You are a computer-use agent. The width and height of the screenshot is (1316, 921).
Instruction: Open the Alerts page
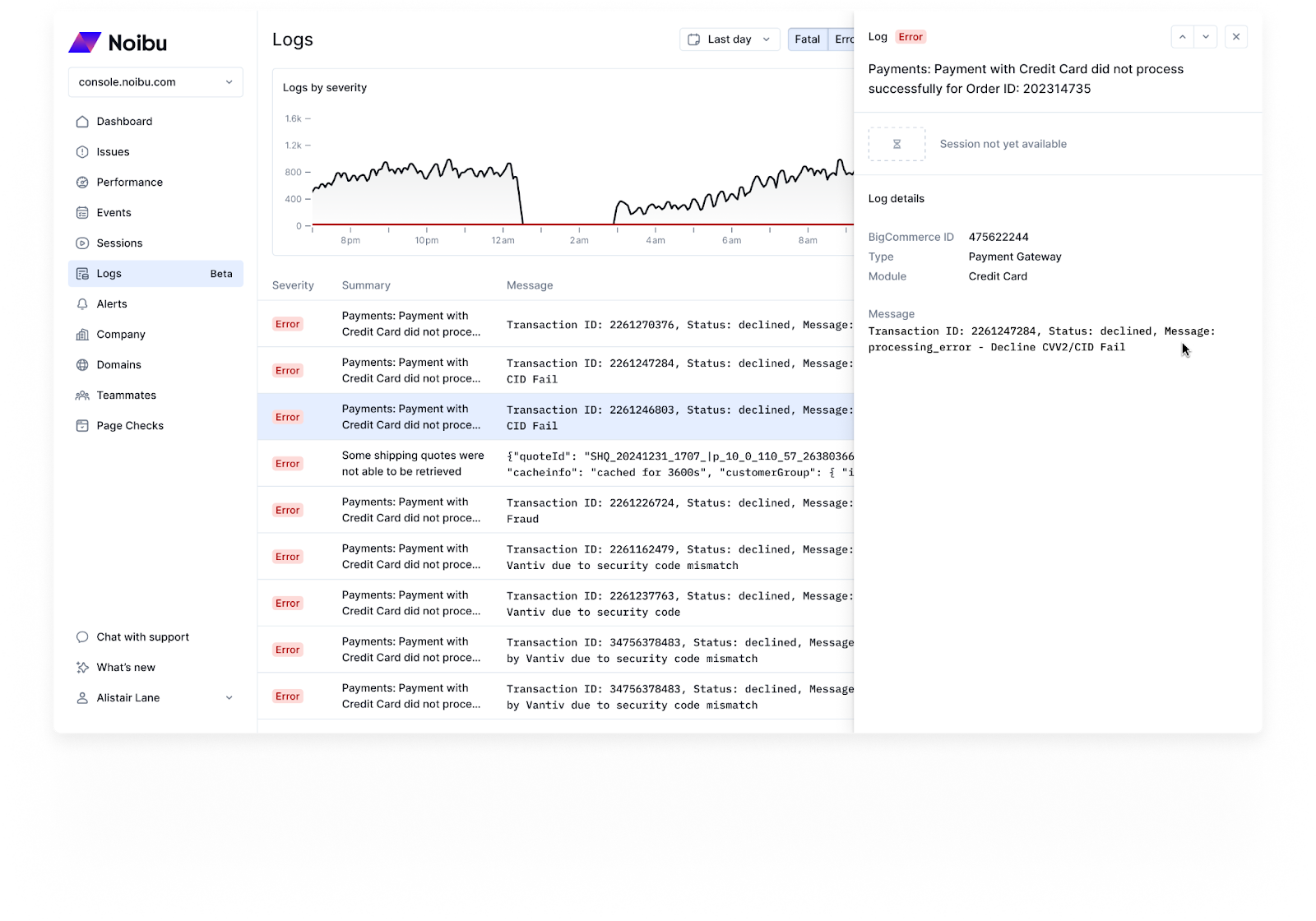[x=155, y=304]
